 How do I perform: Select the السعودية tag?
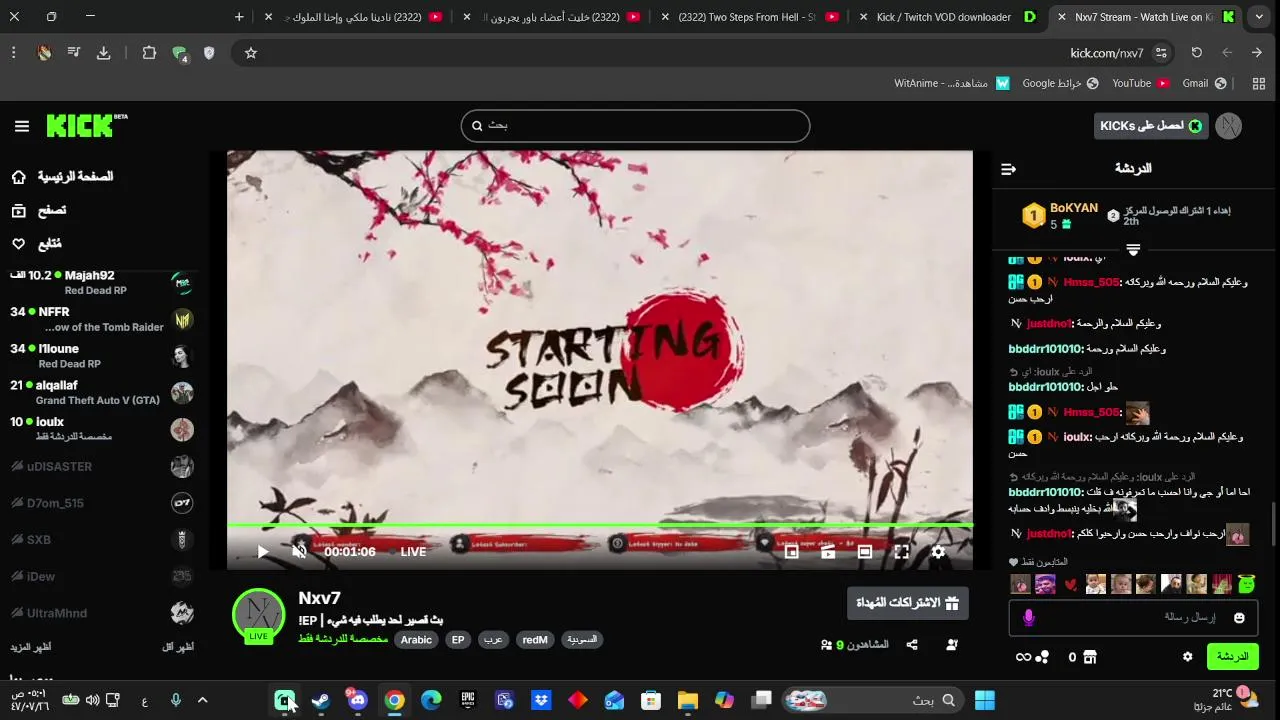point(582,640)
